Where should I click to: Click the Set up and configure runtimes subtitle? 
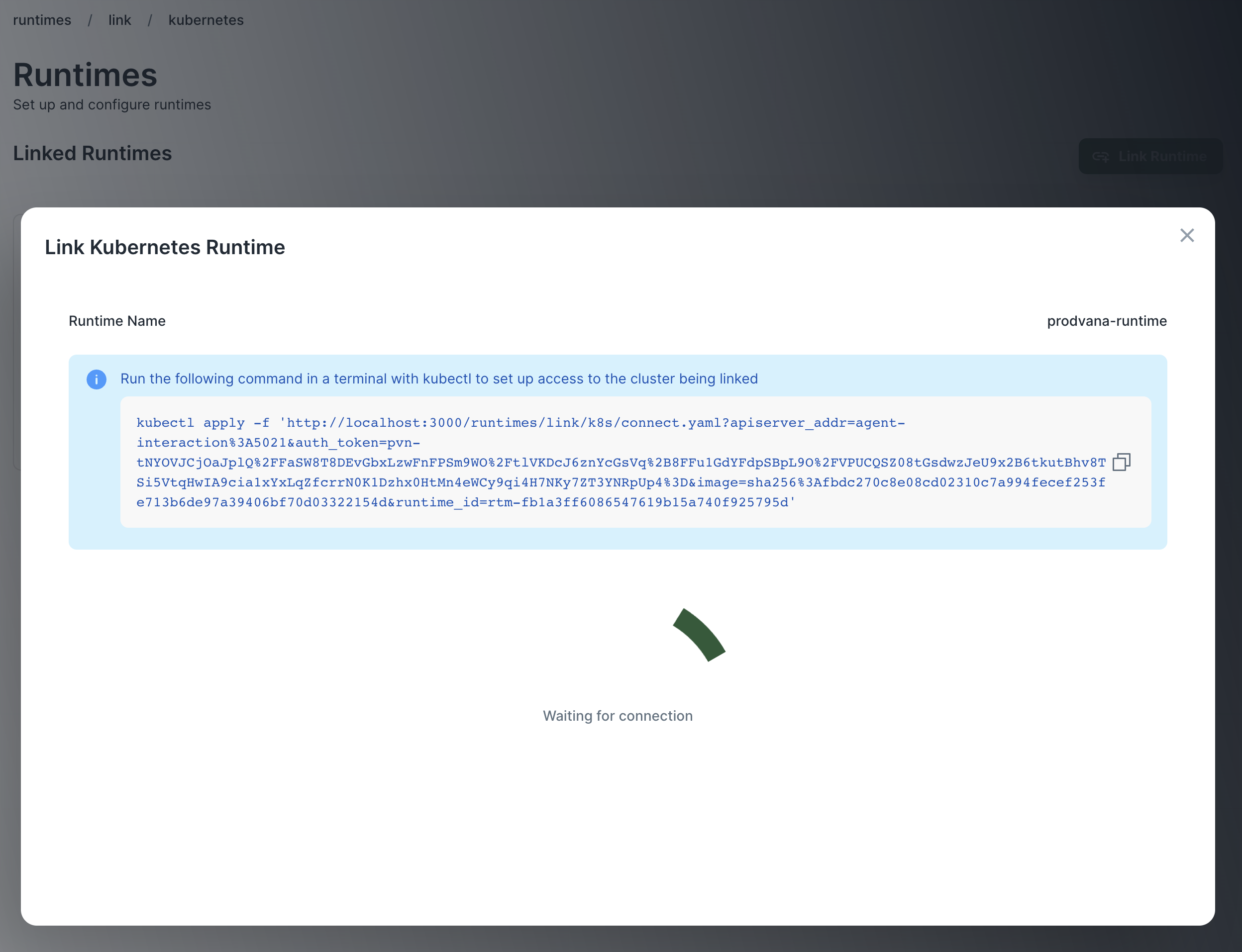(x=111, y=105)
